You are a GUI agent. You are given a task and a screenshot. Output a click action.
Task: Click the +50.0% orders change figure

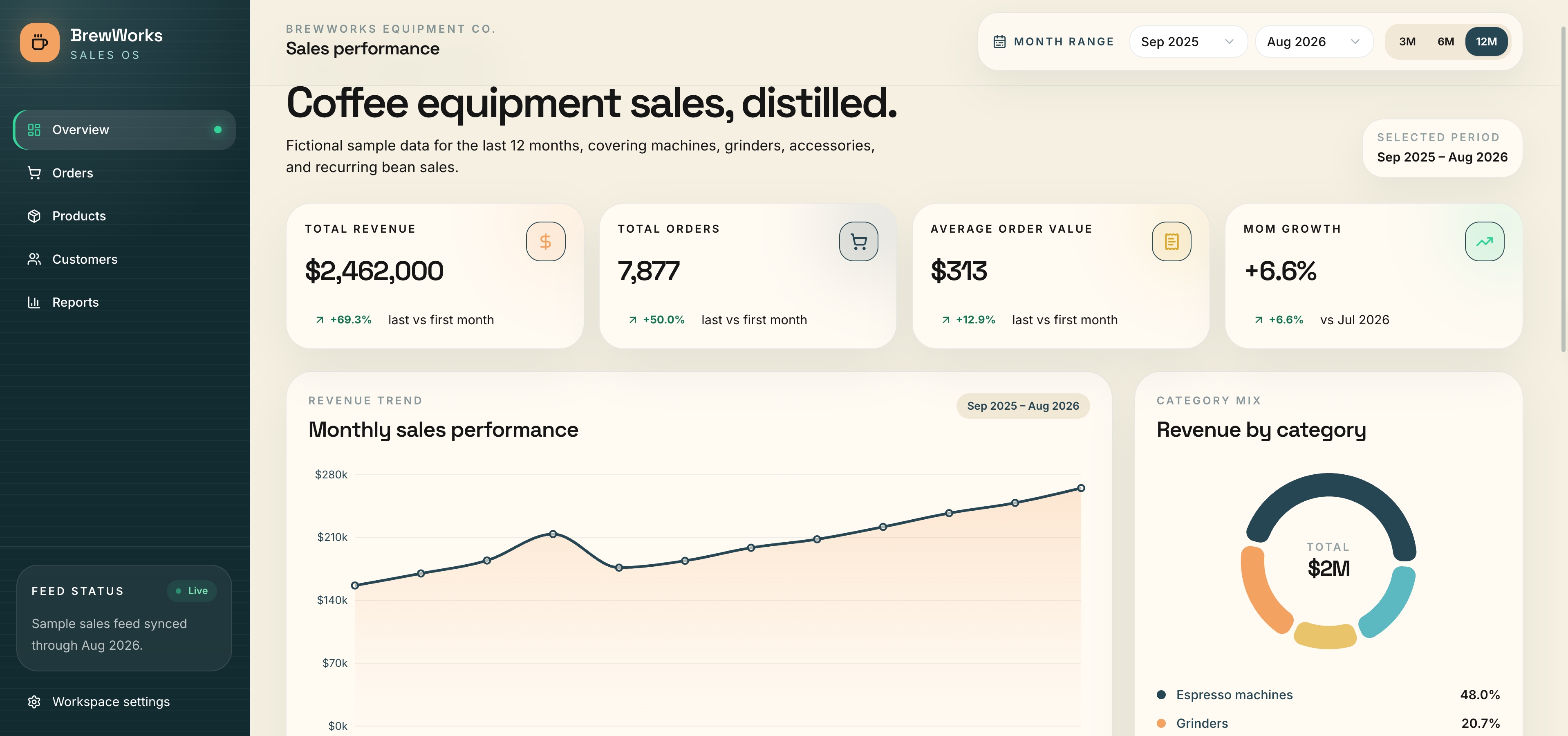pyautogui.click(x=663, y=320)
